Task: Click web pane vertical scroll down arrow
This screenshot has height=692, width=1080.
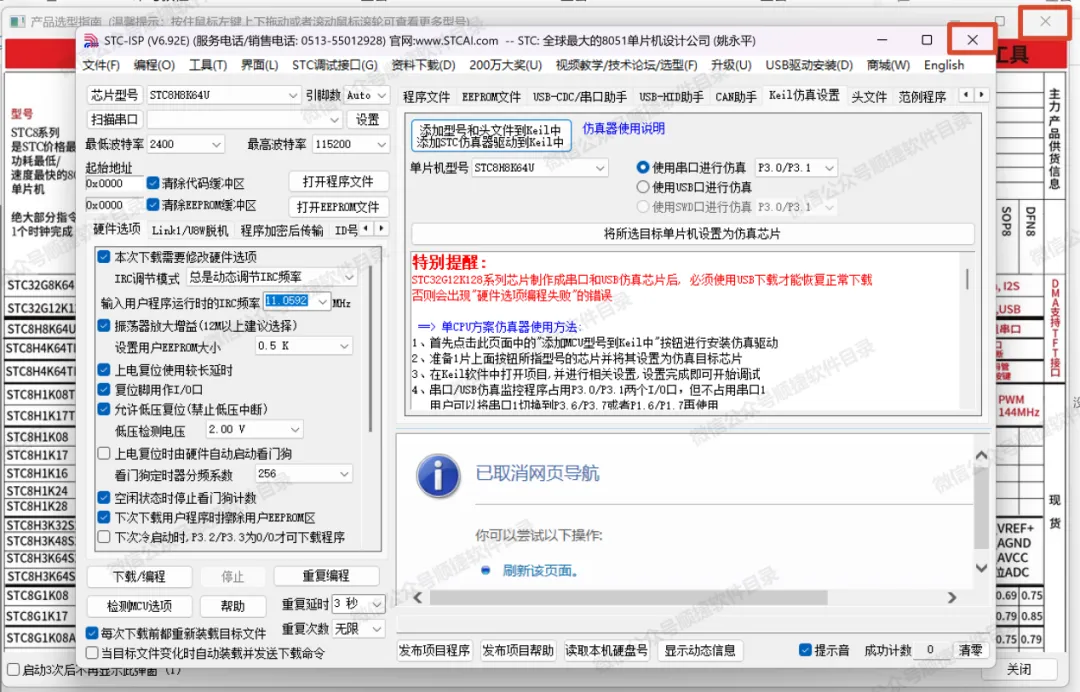Action: coord(982,568)
